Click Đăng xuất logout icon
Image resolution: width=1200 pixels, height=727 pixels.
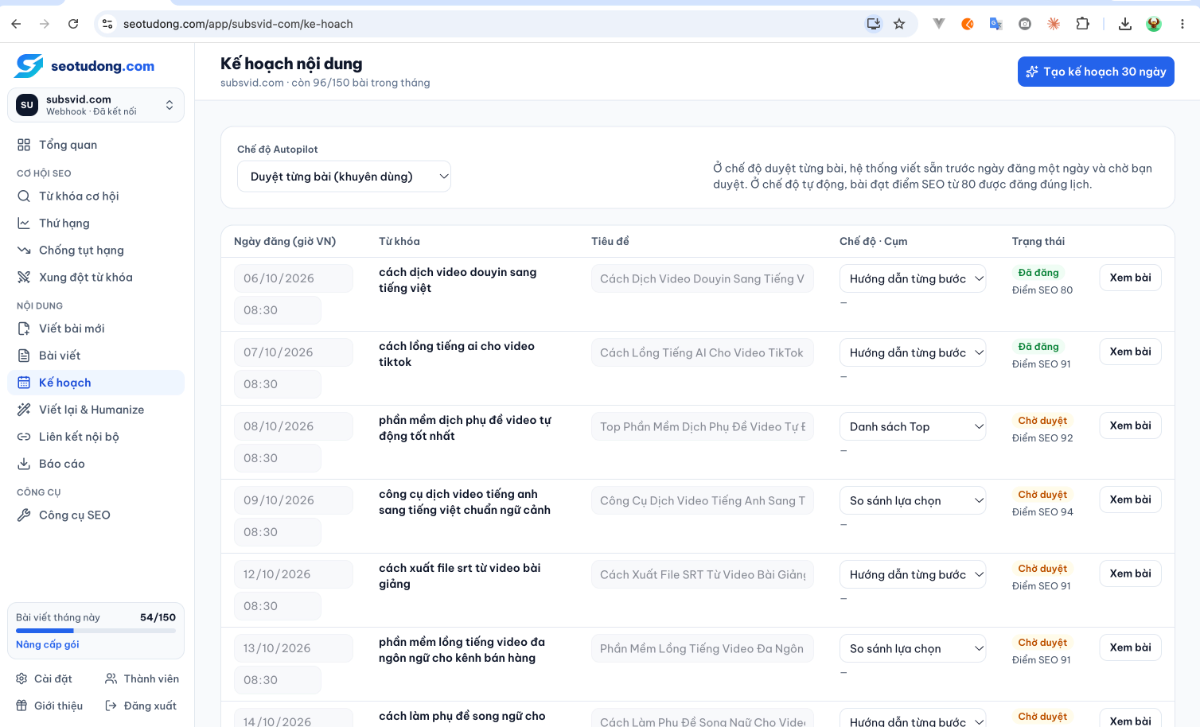point(112,706)
